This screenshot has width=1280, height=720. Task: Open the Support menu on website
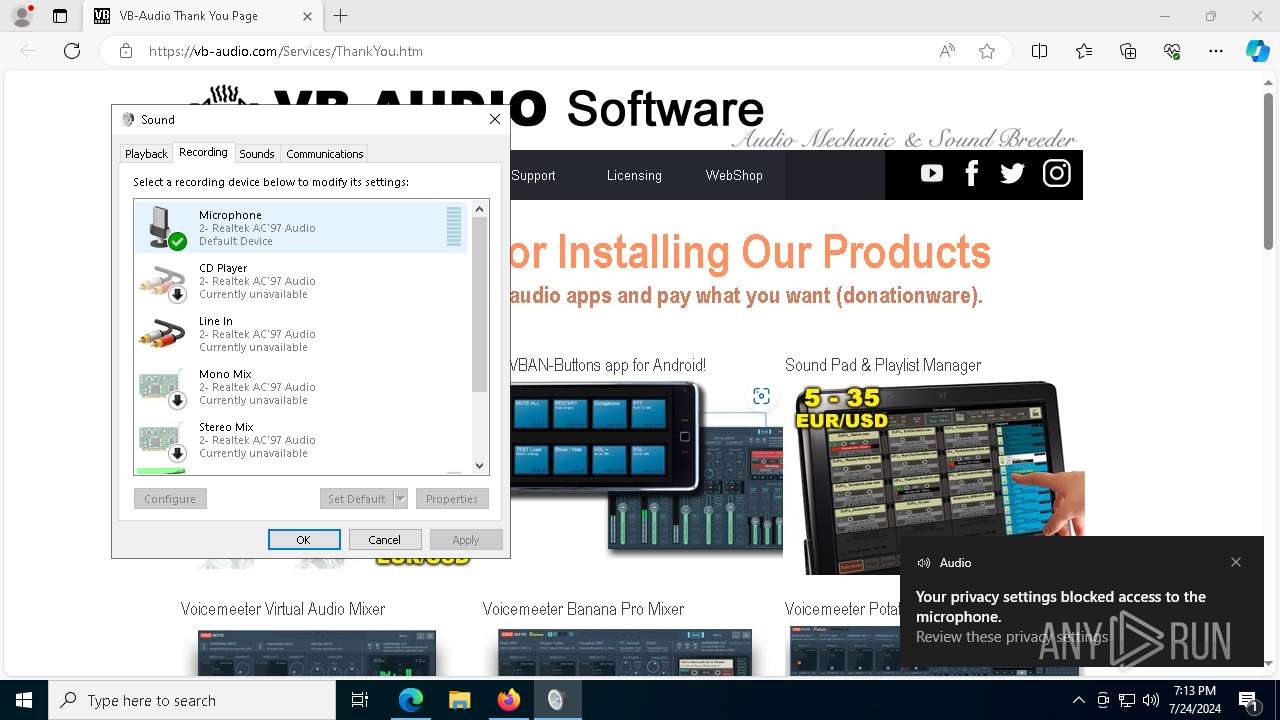[x=533, y=175]
